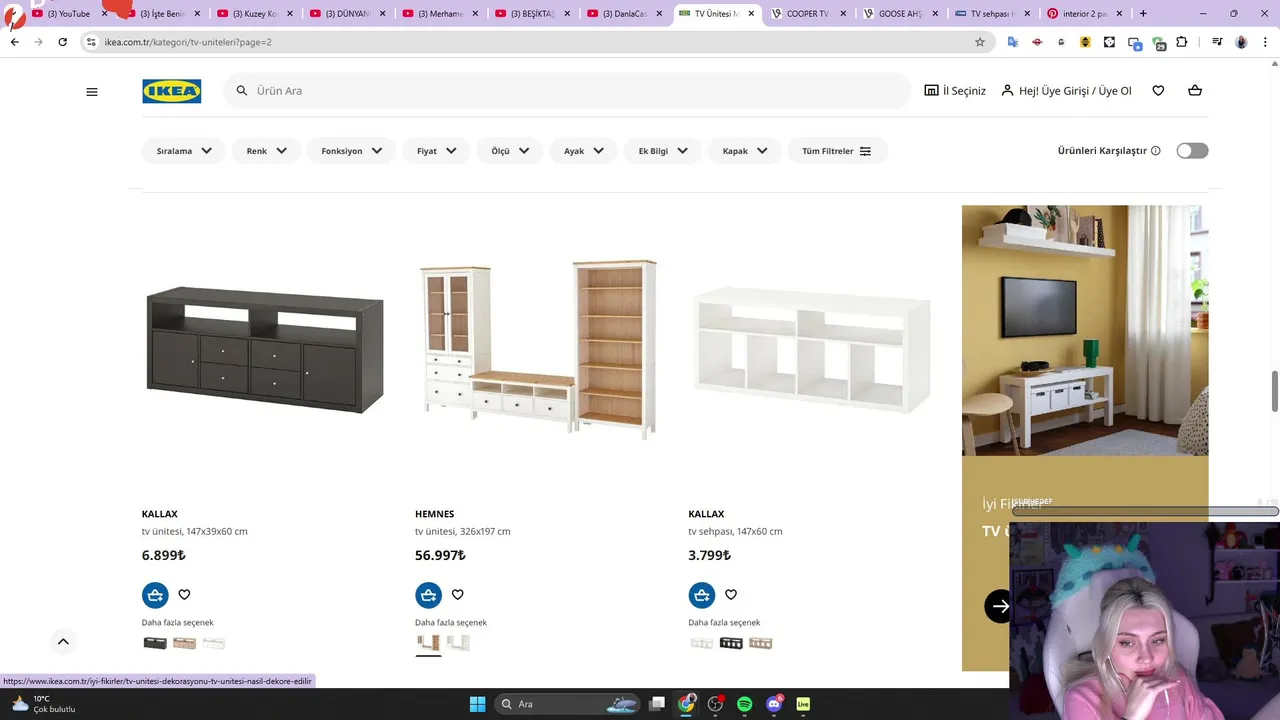Go back with the browser back arrow
Viewport: 1280px width, 720px height.
15,42
